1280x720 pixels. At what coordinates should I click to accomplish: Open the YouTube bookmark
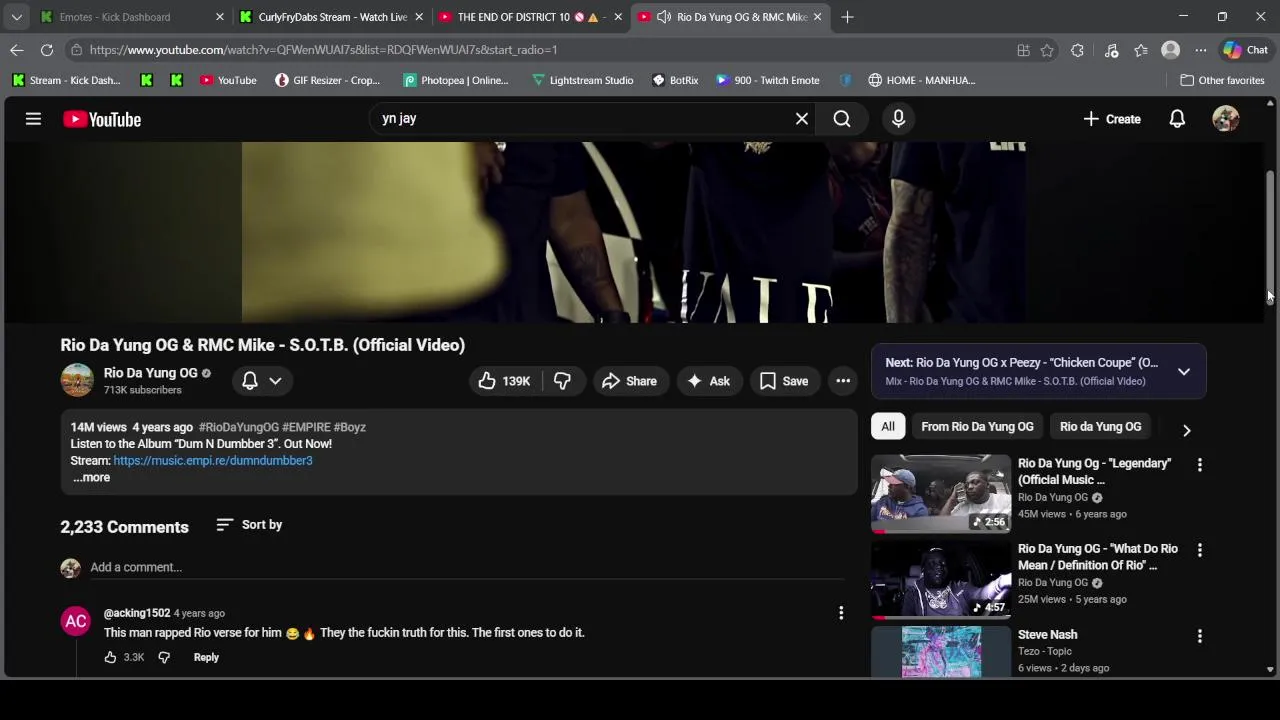click(x=228, y=80)
